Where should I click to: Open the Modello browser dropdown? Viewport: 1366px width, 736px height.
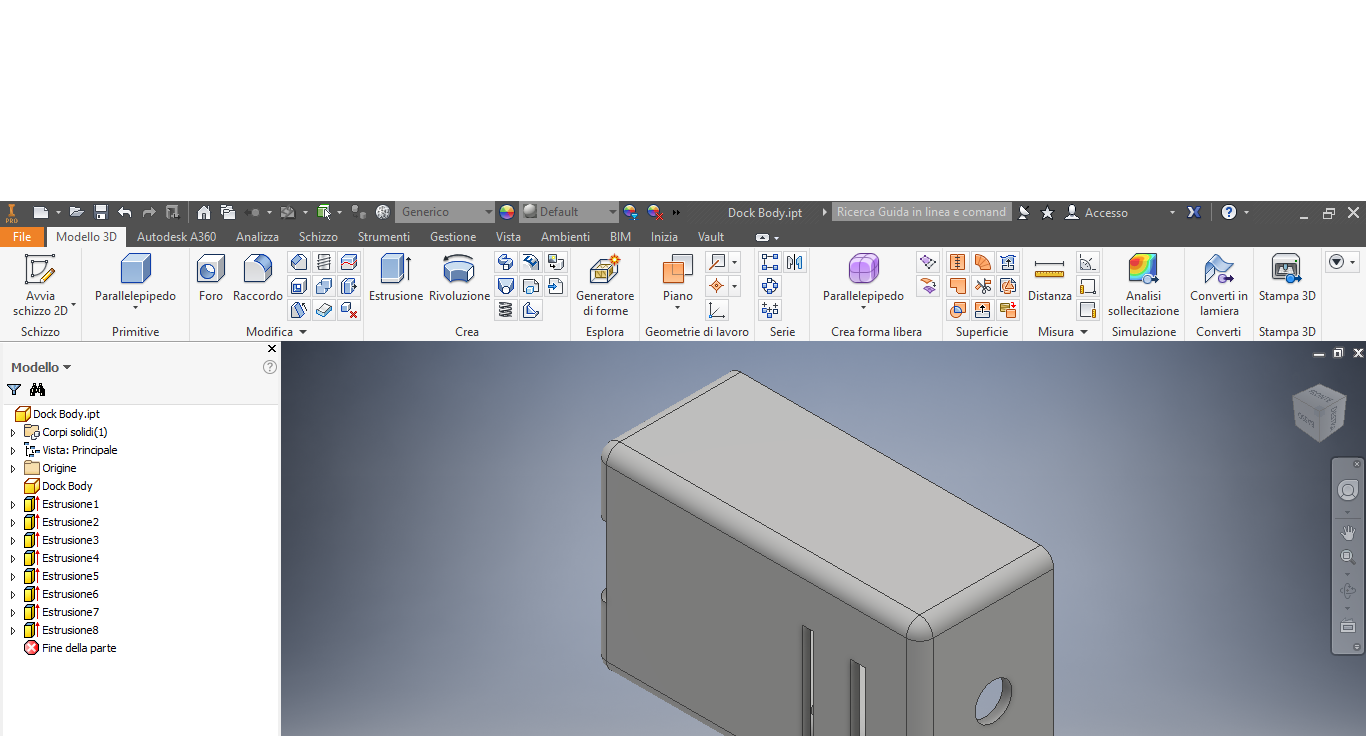point(41,367)
